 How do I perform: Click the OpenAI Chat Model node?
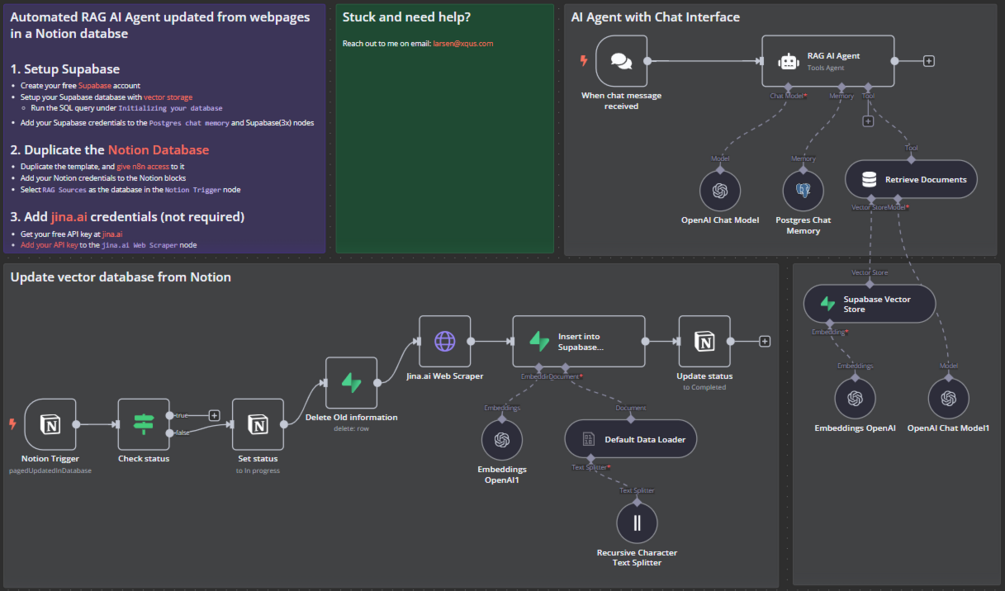(720, 190)
